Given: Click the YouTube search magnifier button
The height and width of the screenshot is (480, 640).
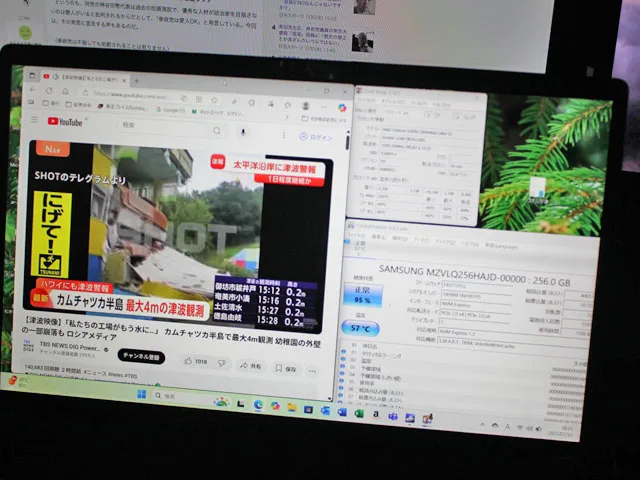Looking at the screenshot, I should coord(217,131).
